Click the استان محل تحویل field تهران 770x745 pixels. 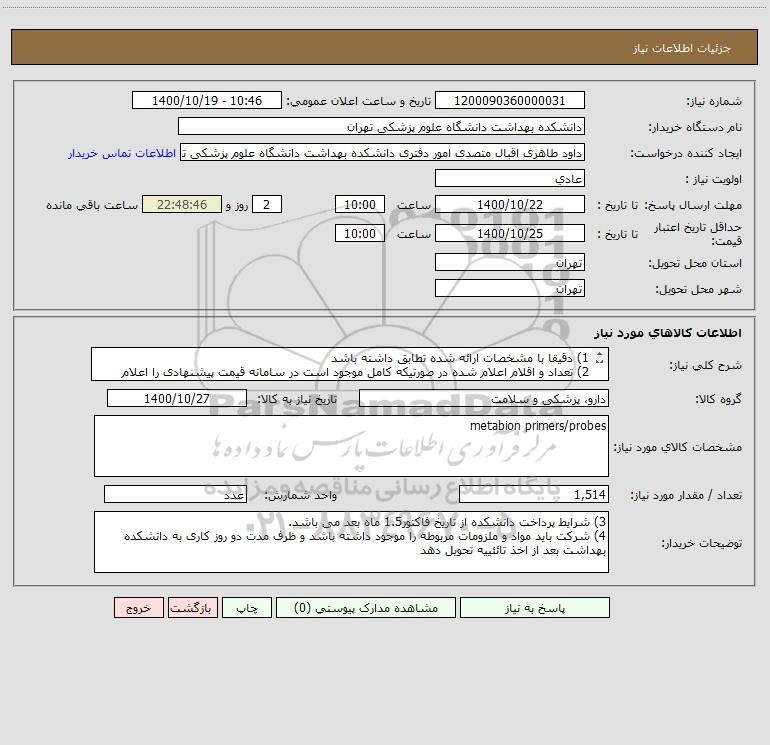pyautogui.click(x=510, y=262)
